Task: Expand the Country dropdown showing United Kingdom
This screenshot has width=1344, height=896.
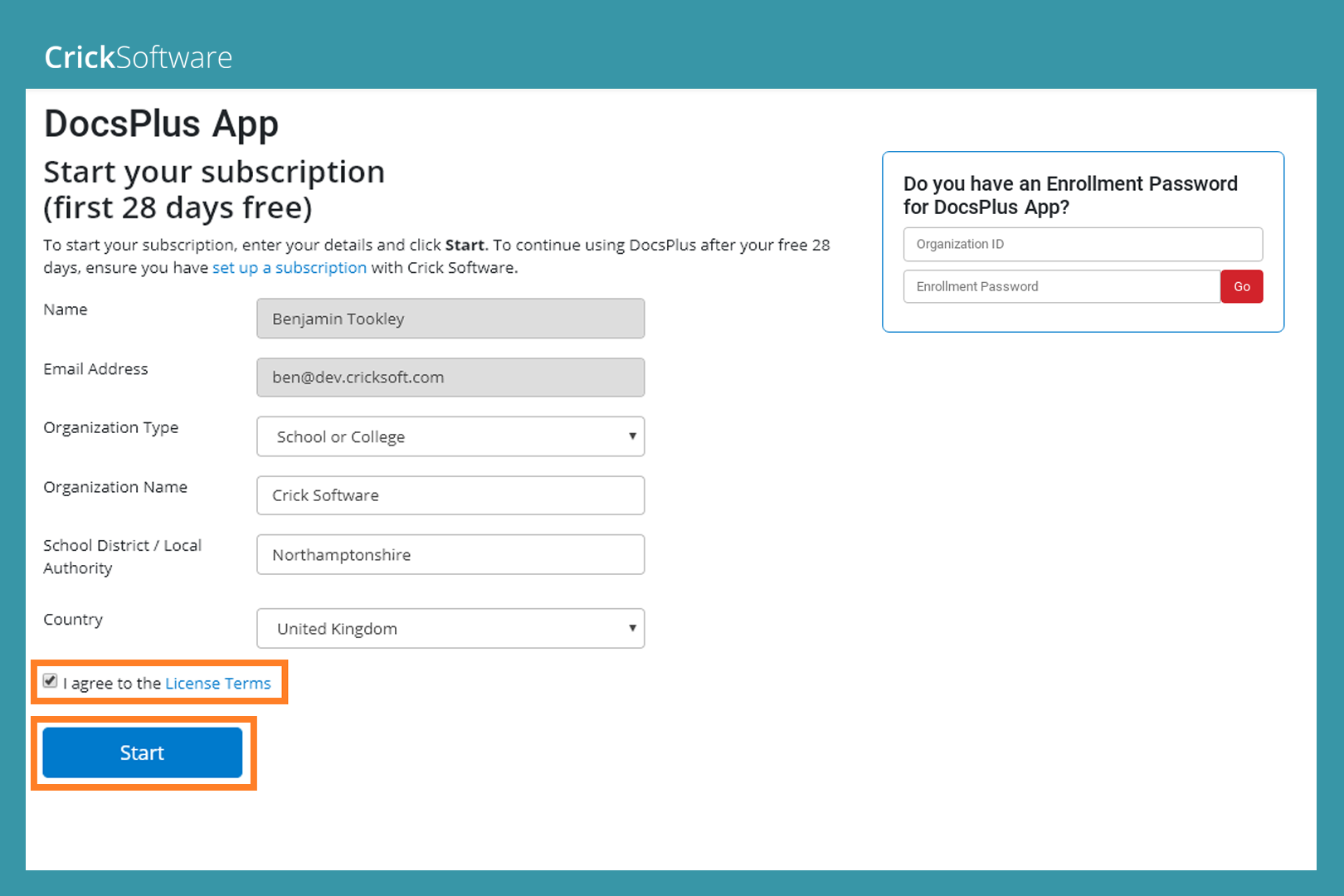Action: point(450,629)
